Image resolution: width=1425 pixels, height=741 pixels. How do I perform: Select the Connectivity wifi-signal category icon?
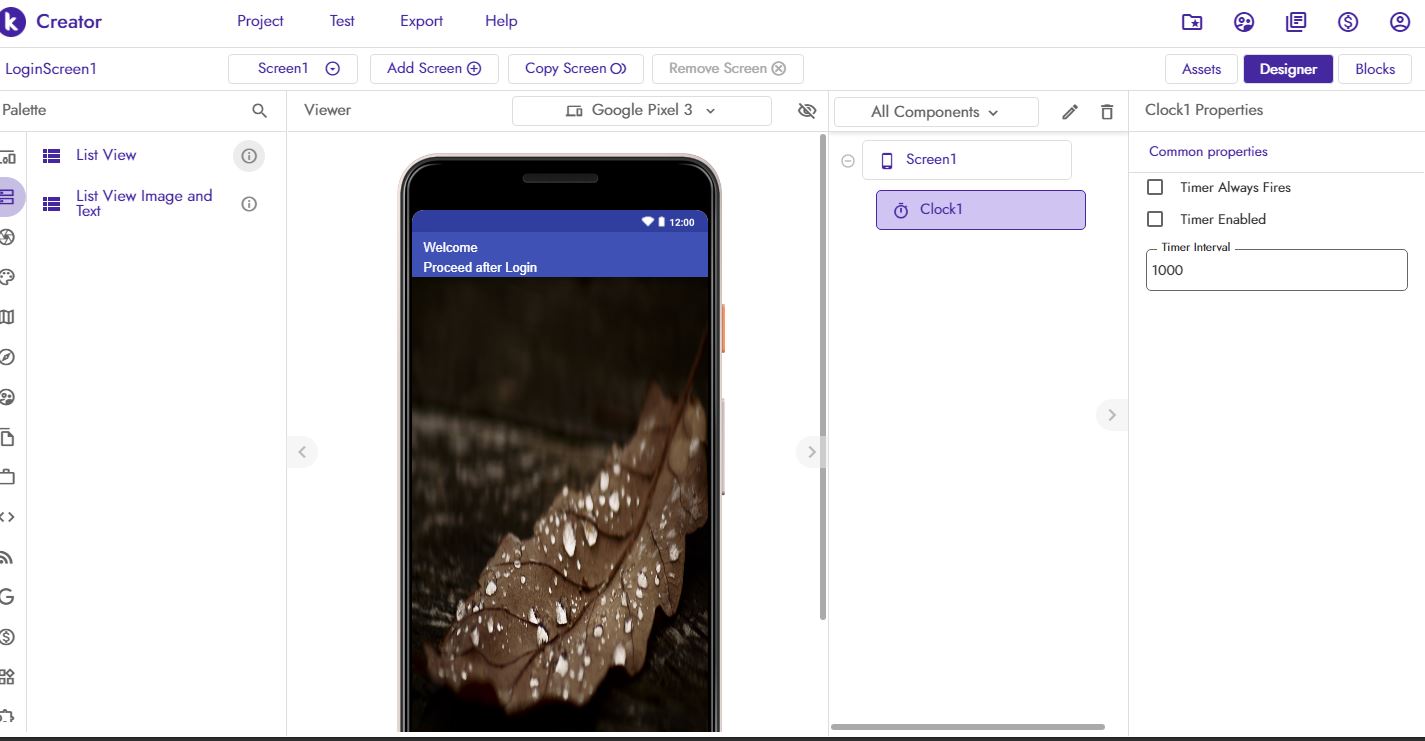[x=8, y=557]
